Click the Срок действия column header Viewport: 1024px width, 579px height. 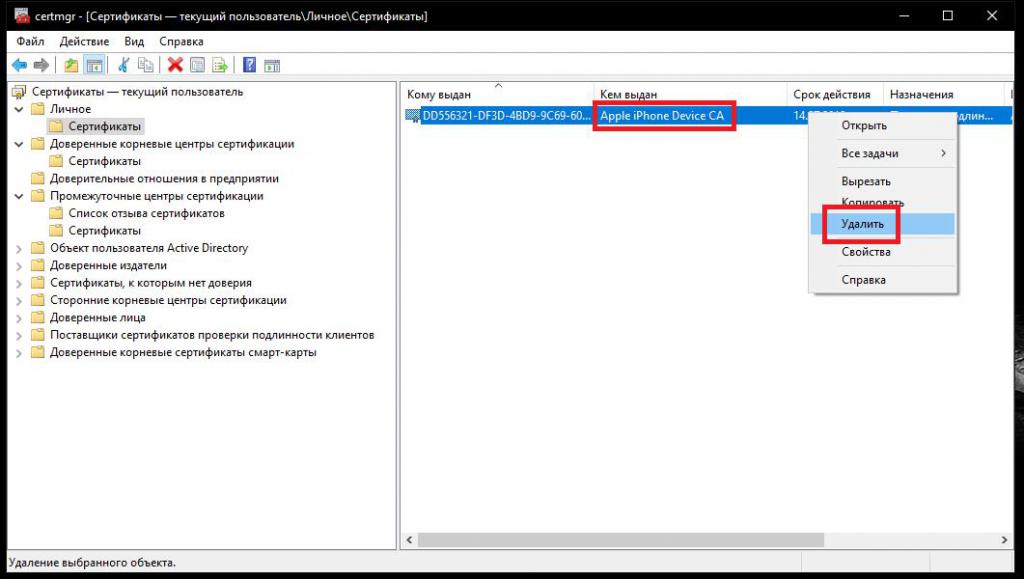pos(831,95)
